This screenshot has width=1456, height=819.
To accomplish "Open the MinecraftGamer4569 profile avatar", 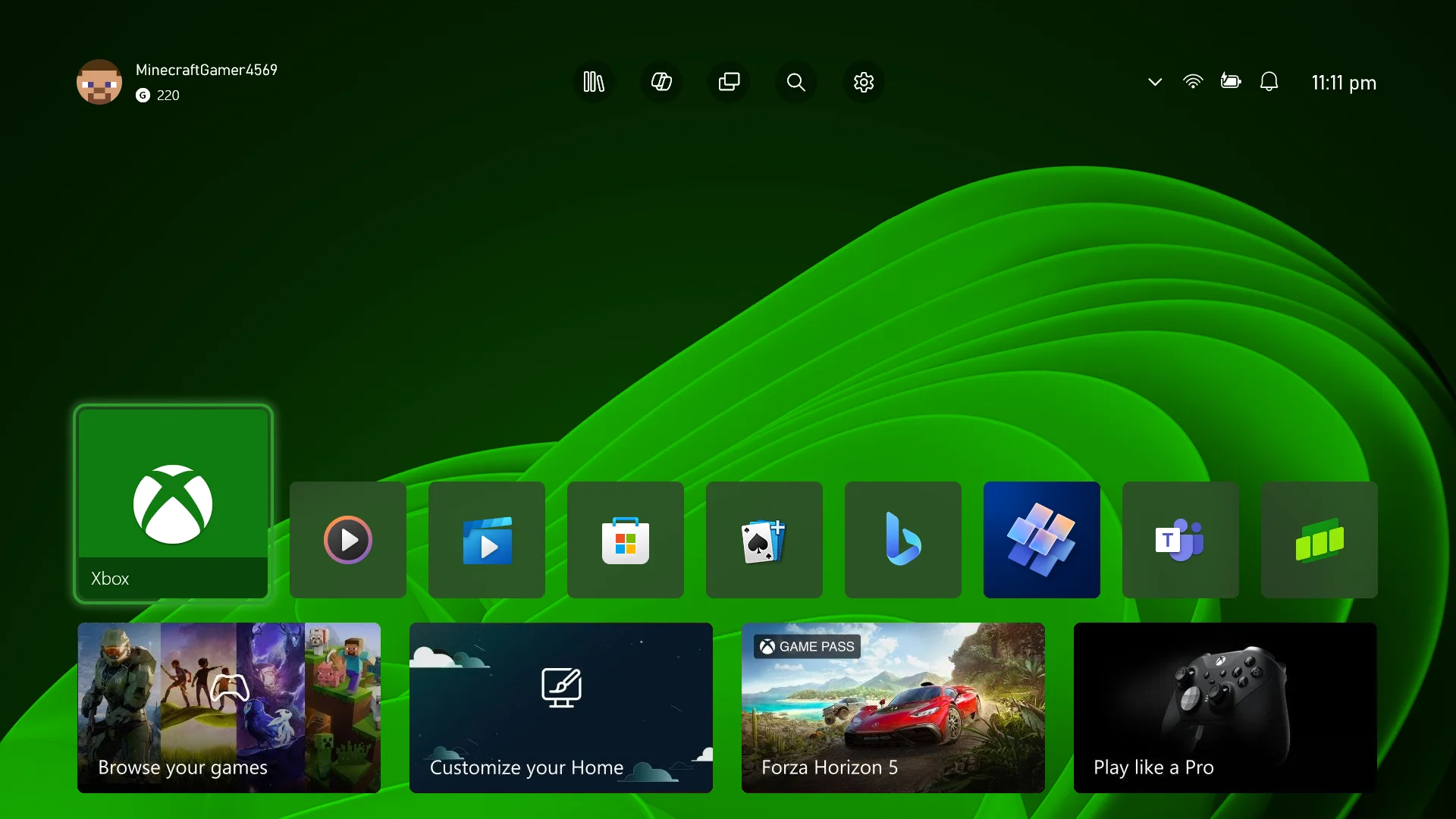I will pyautogui.click(x=99, y=82).
